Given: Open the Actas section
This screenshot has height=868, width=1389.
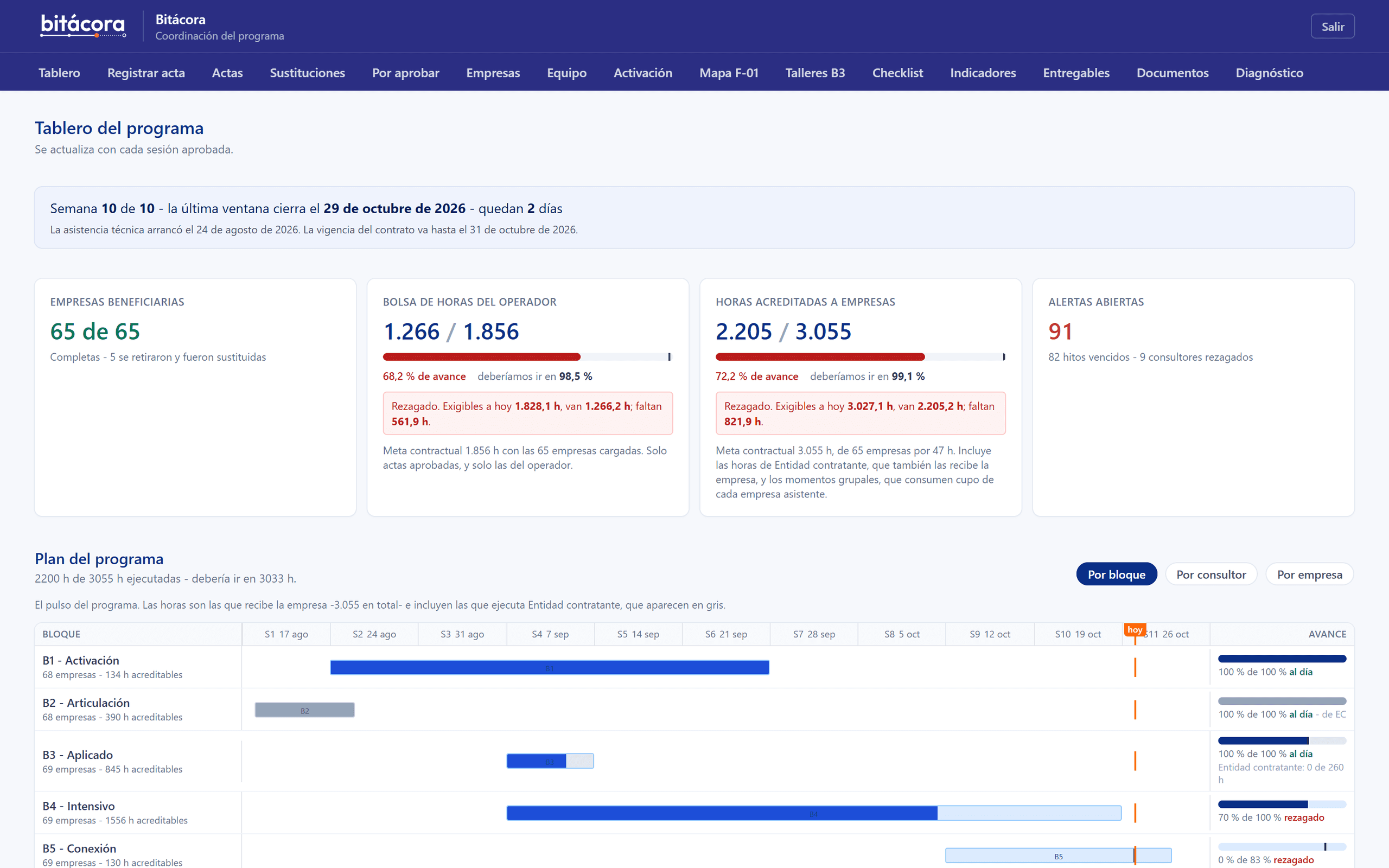Looking at the screenshot, I should (227, 73).
